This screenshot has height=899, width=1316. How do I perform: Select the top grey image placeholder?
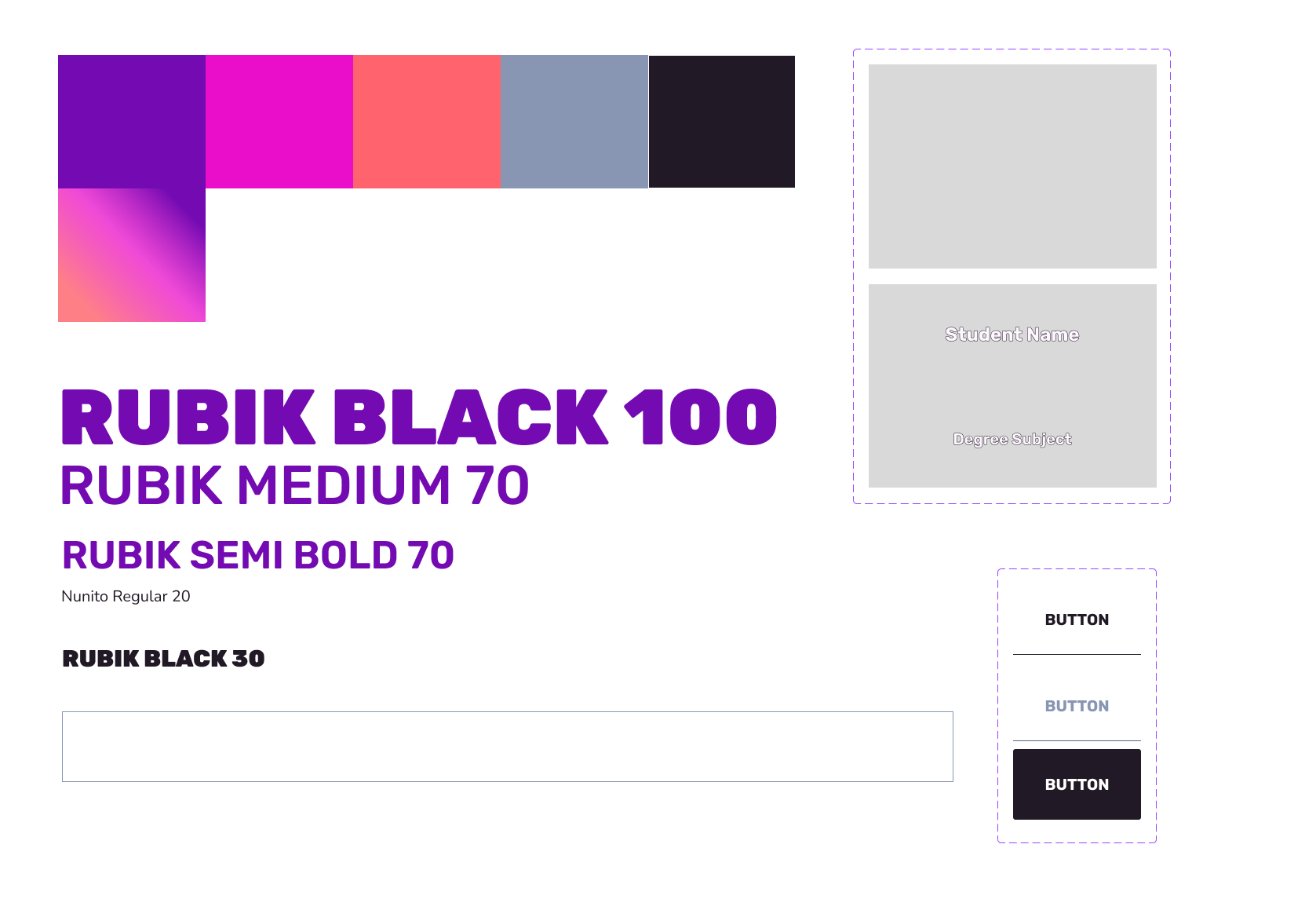[x=1012, y=166]
